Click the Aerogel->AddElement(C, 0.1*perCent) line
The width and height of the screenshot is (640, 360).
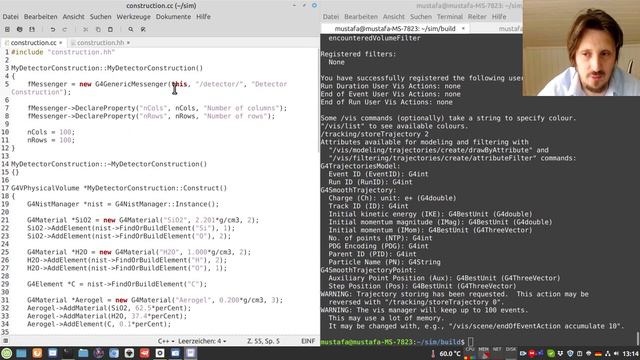[x=99, y=324]
